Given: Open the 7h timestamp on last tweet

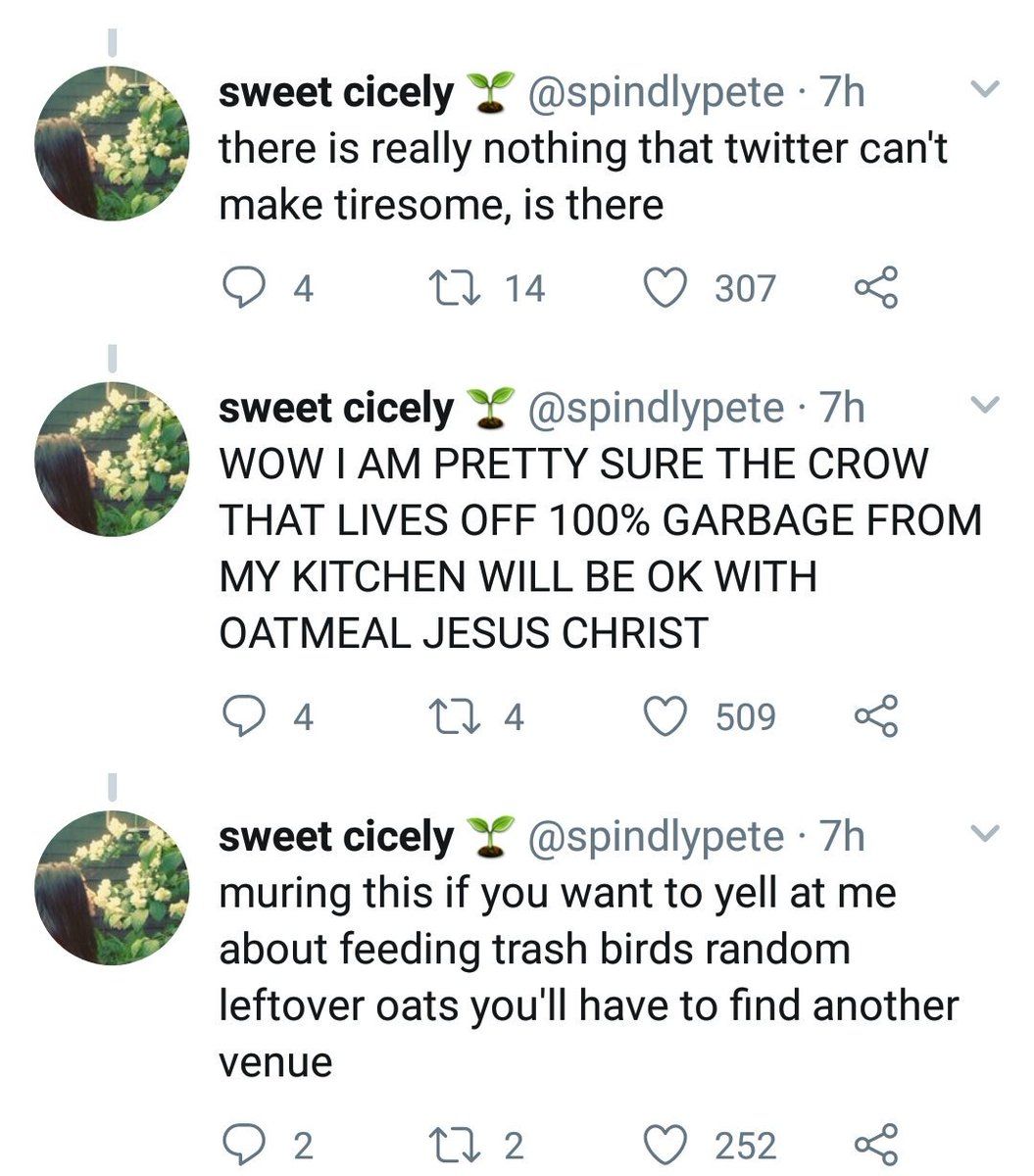Looking at the screenshot, I should (x=842, y=837).
